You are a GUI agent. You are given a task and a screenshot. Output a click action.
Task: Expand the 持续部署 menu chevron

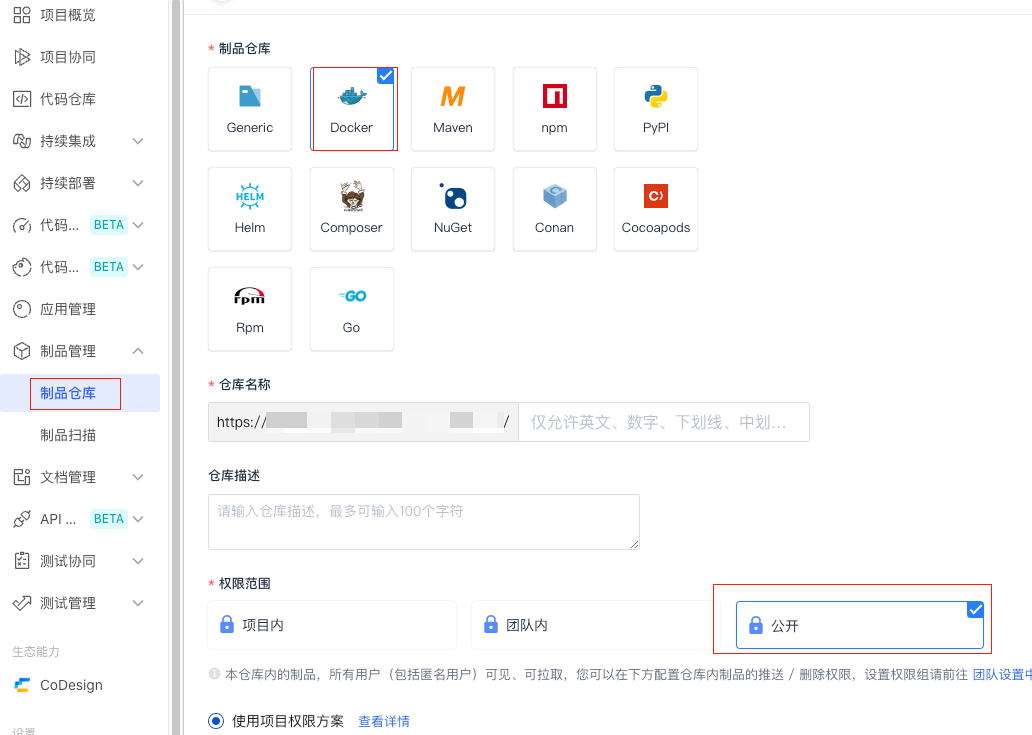pos(138,183)
